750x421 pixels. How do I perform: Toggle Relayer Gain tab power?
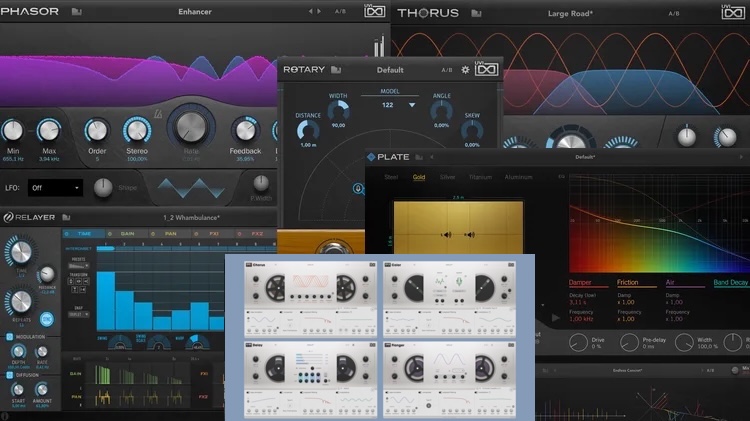tap(110, 234)
